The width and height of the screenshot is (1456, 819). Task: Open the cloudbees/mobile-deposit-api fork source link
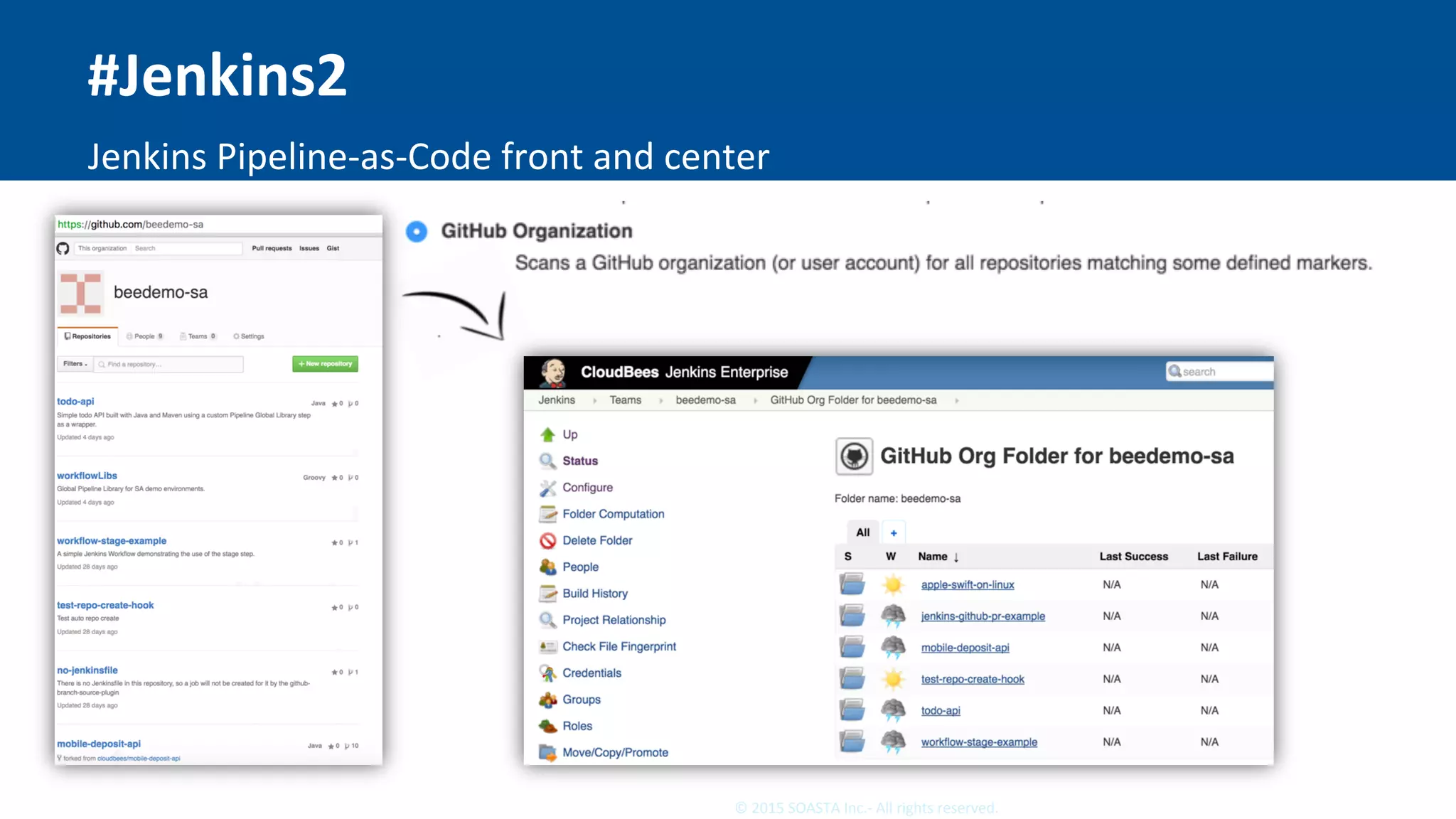pos(139,759)
